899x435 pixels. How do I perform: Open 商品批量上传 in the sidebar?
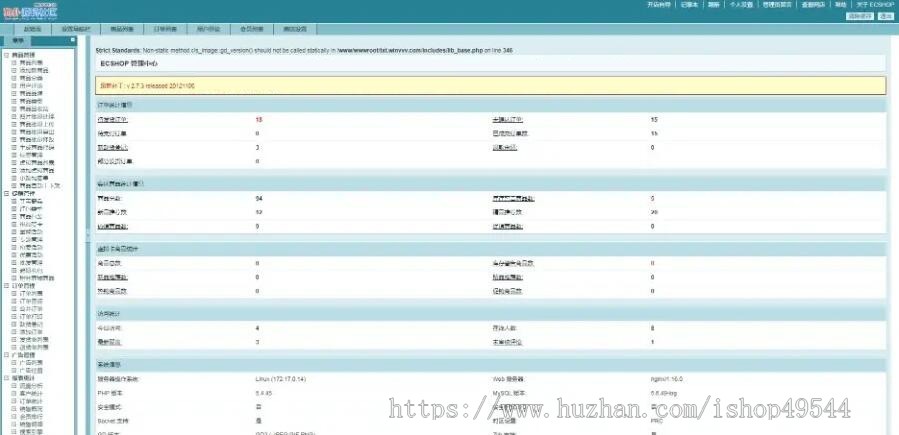37,124
